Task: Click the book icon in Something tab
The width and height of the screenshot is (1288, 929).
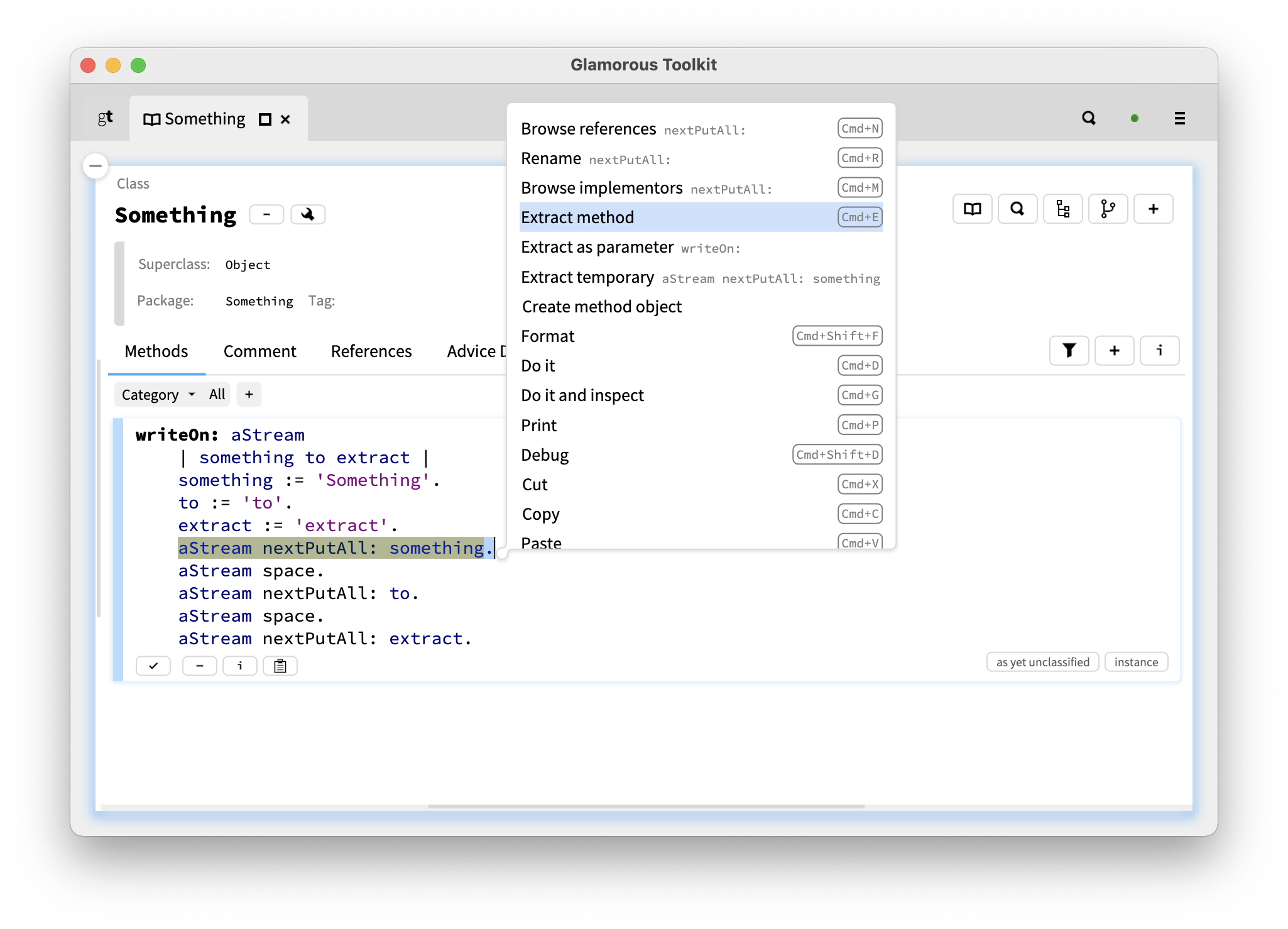Action: click(x=151, y=119)
